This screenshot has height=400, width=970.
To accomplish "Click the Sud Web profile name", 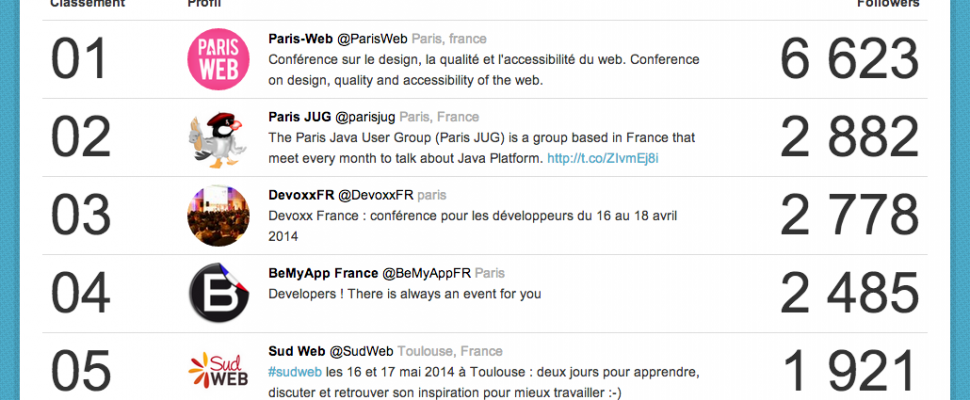I will (x=296, y=351).
